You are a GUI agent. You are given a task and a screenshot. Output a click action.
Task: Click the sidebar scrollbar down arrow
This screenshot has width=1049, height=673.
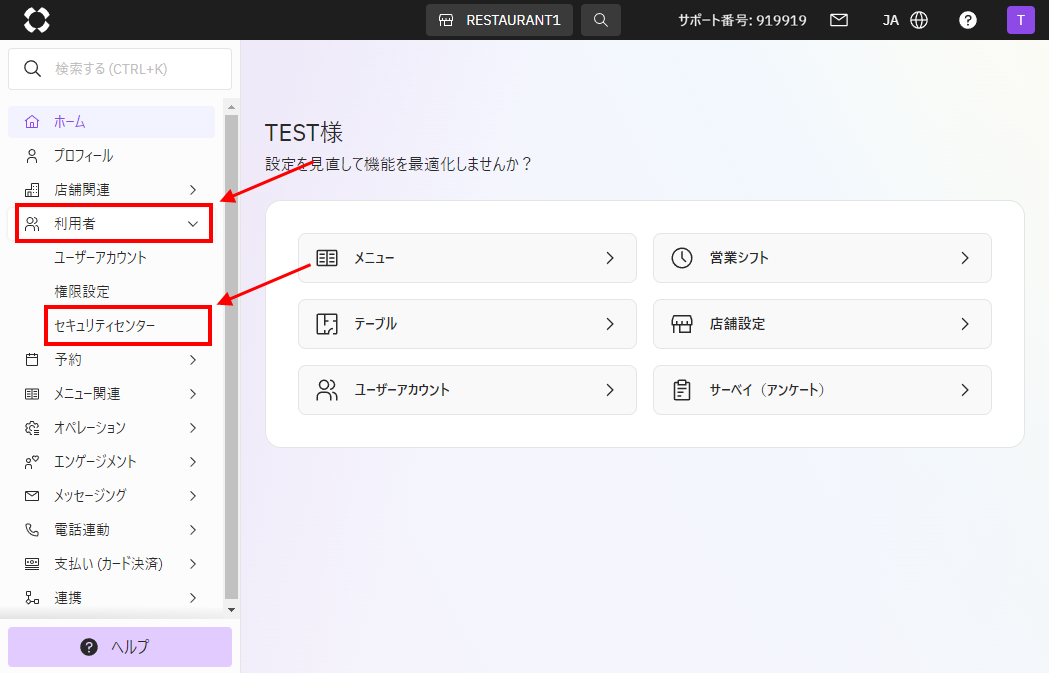pos(231,609)
